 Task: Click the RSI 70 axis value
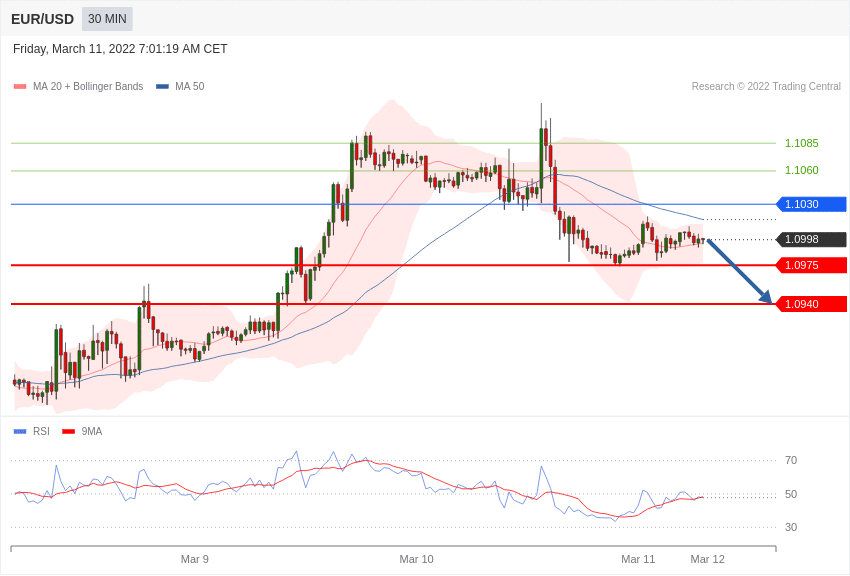coord(791,460)
